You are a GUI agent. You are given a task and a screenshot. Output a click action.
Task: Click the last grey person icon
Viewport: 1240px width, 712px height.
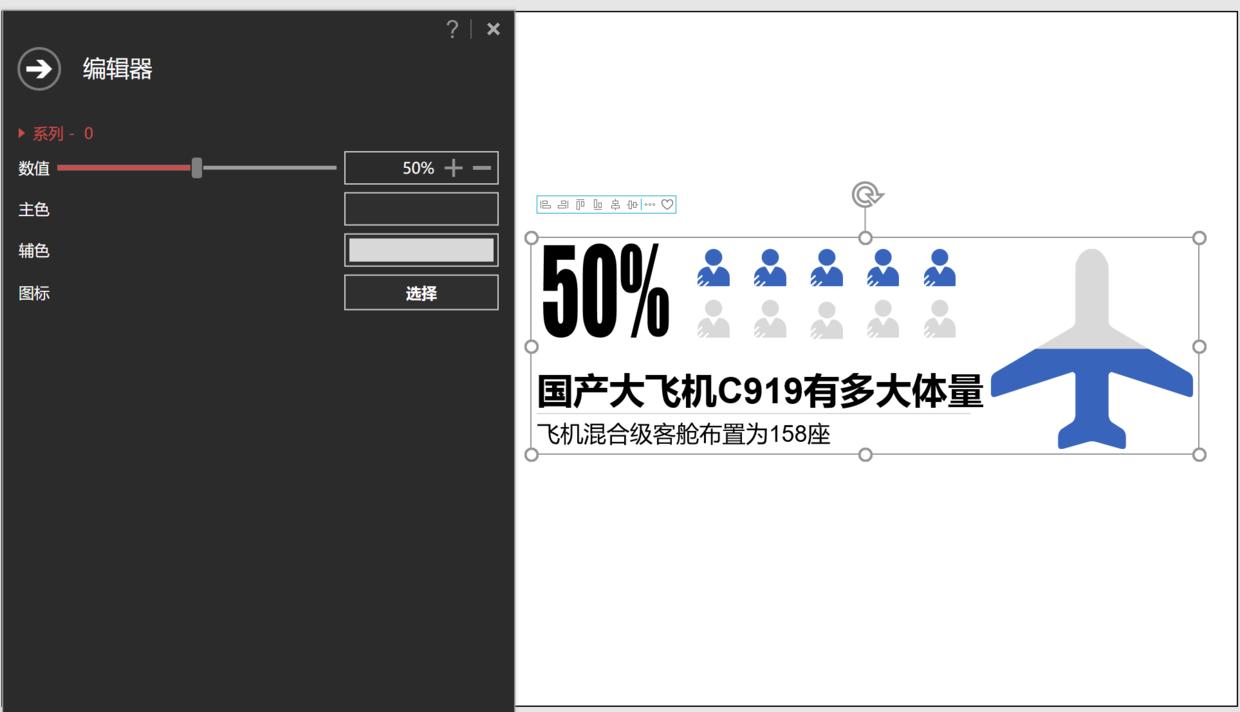tap(940, 319)
